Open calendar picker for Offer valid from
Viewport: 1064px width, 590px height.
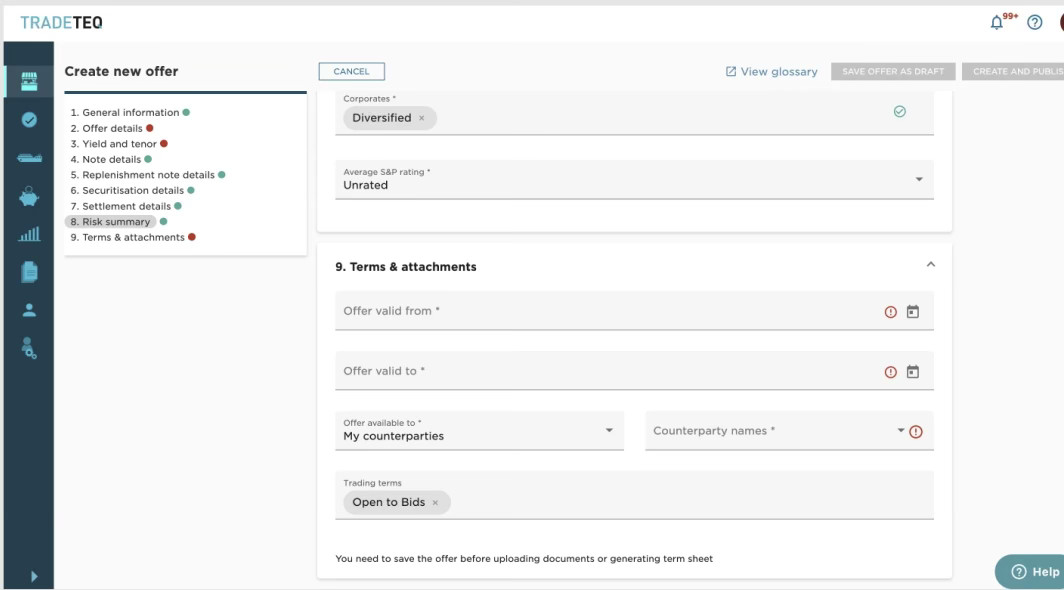(x=913, y=312)
